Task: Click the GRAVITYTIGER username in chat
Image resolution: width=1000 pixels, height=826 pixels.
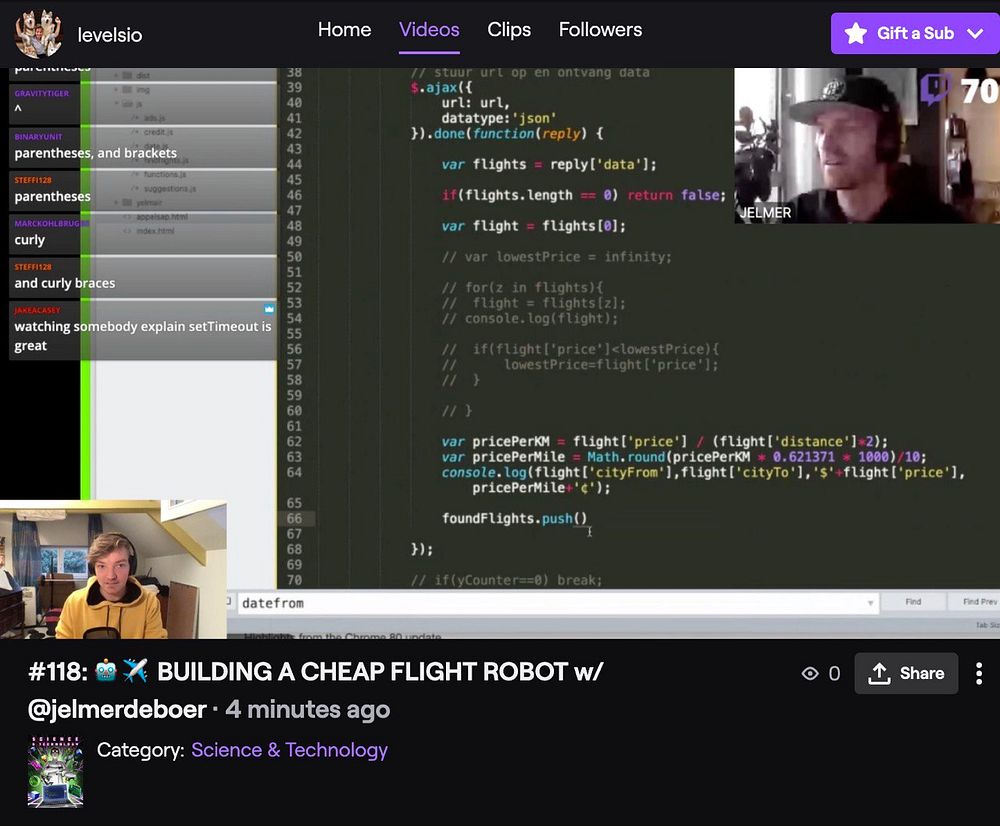Action: [41, 93]
